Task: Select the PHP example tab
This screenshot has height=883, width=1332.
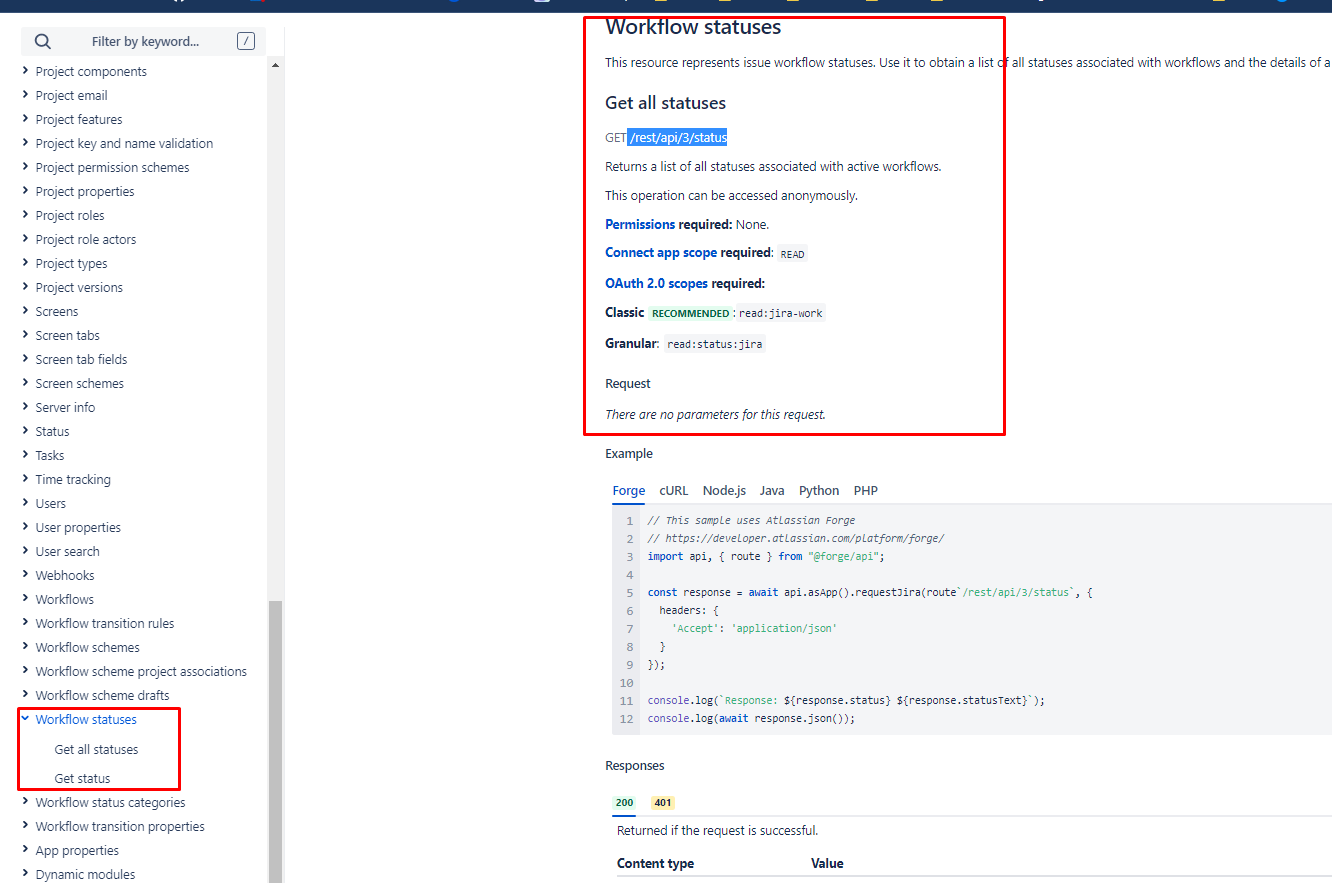Action: click(865, 490)
